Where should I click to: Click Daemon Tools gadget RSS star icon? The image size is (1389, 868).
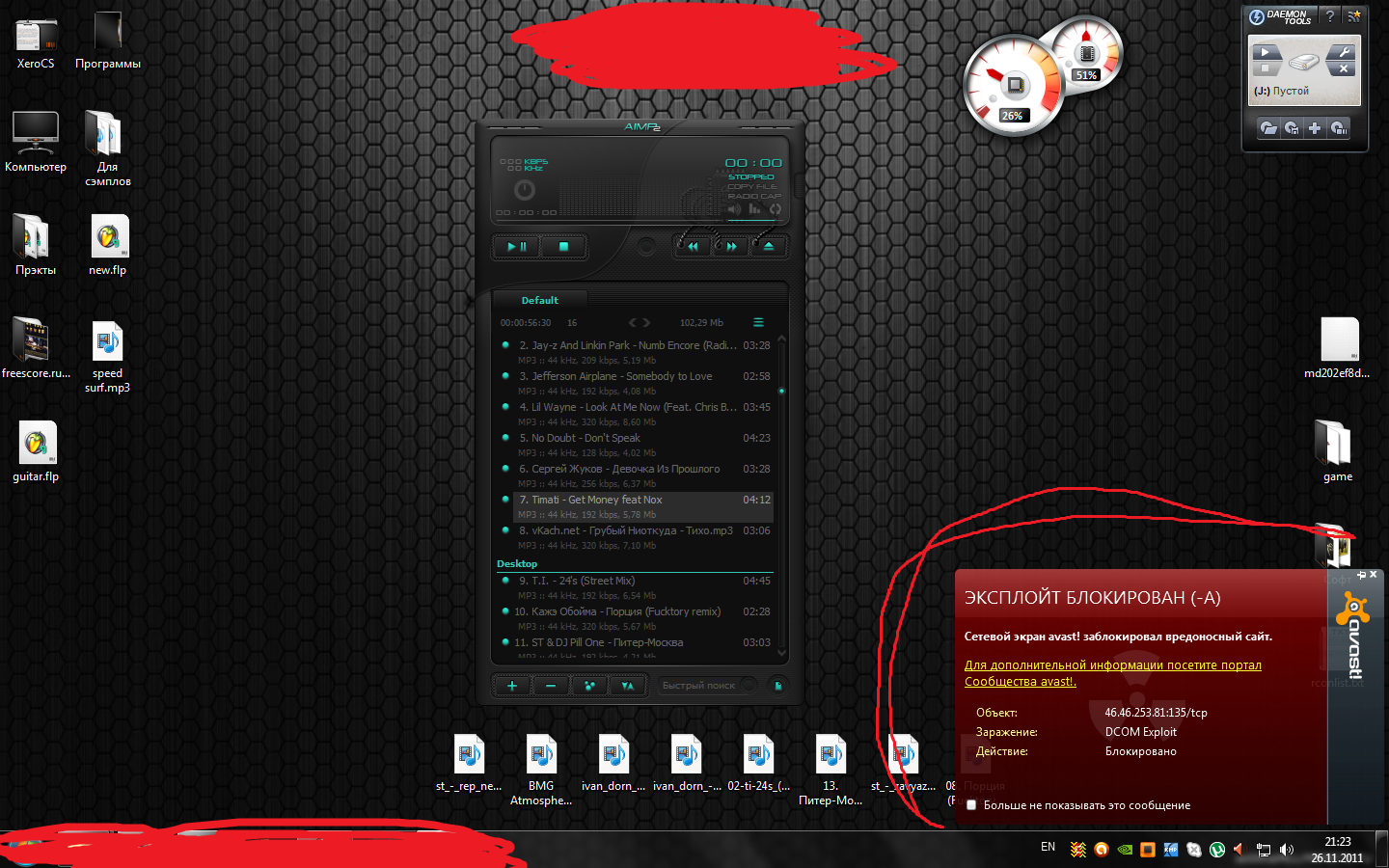click(1354, 15)
